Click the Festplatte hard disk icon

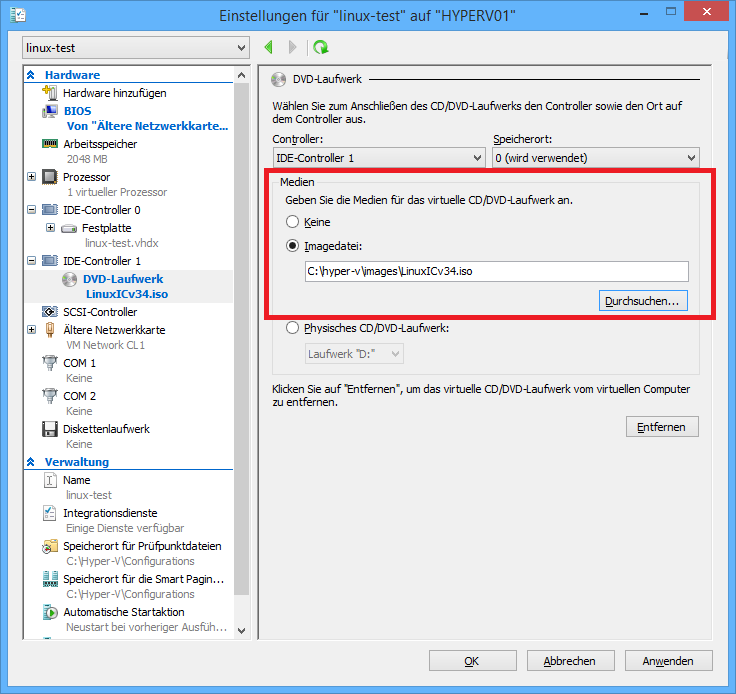click(x=69, y=229)
